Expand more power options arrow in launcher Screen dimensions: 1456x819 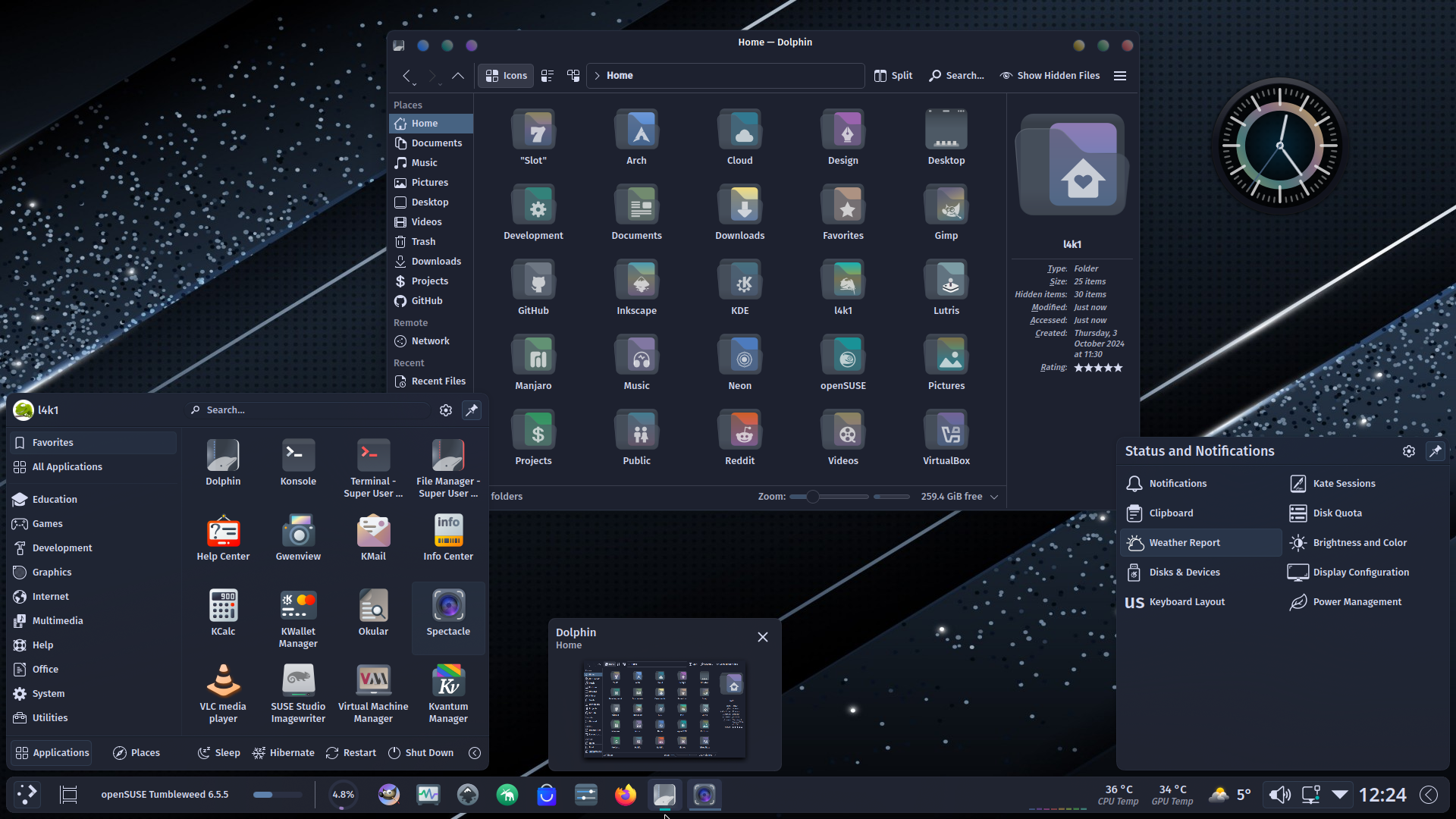point(475,753)
